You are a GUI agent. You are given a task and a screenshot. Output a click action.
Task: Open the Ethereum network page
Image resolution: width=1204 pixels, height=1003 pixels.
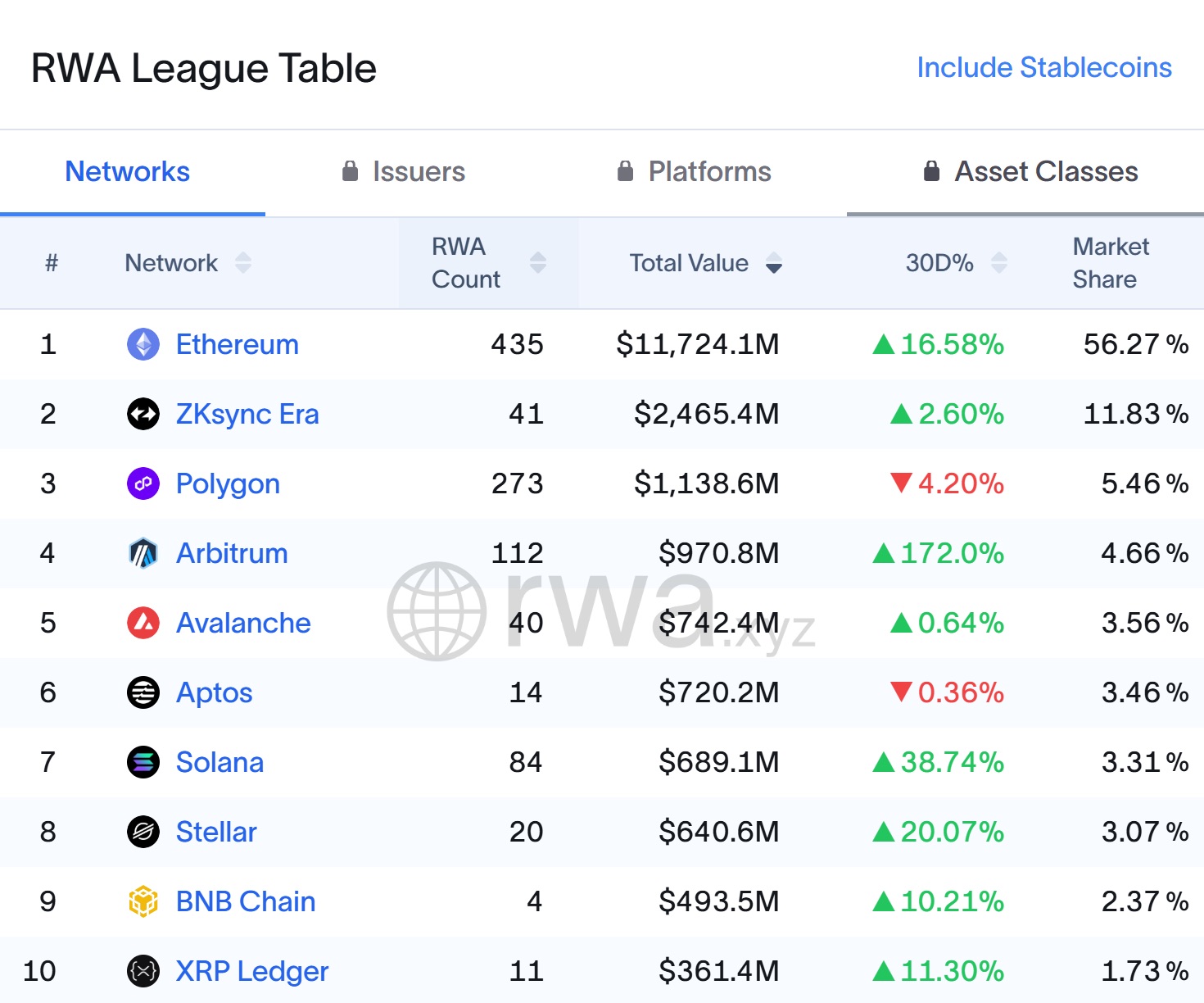coord(236,344)
